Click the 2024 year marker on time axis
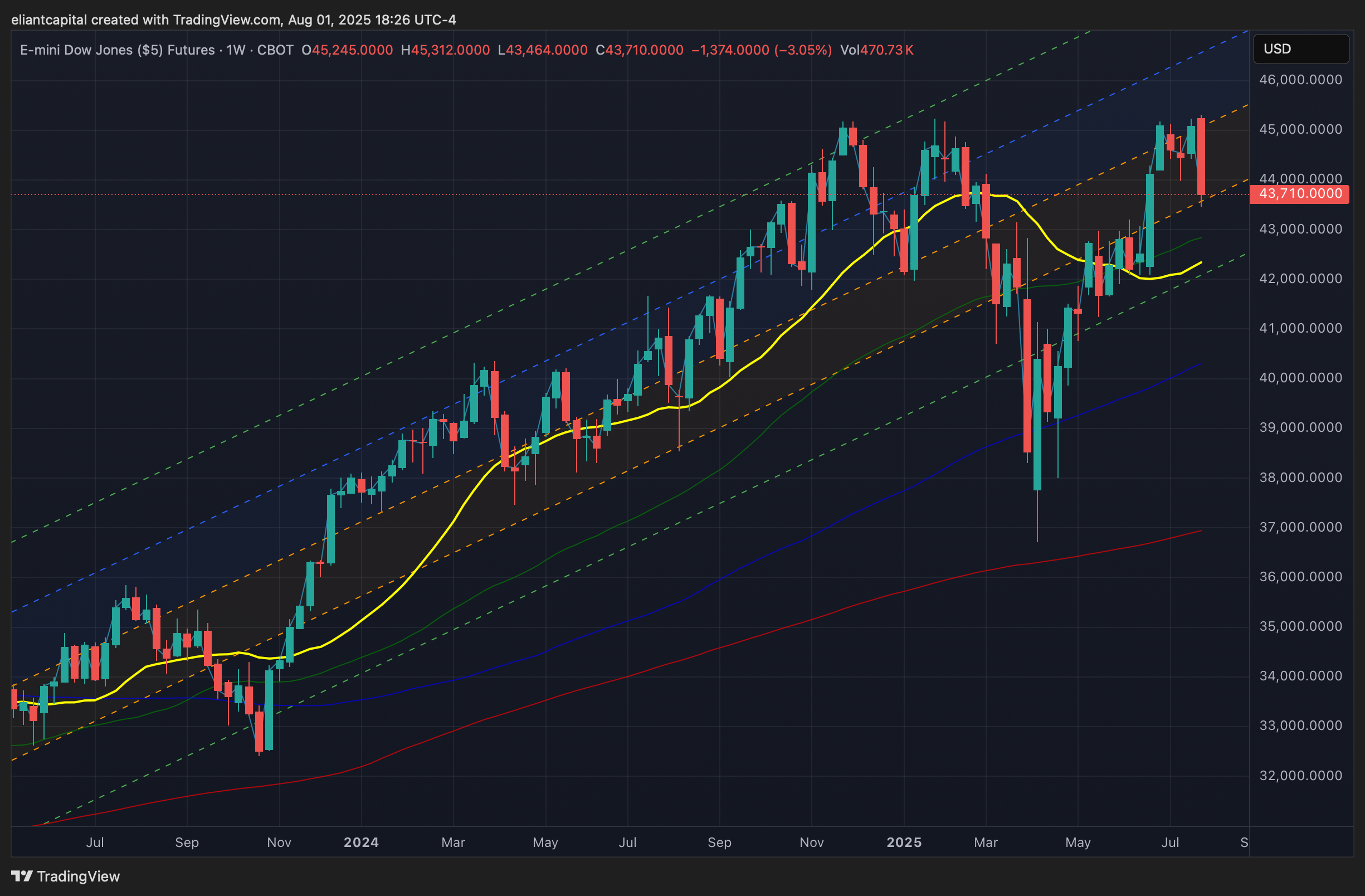 pyautogui.click(x=361, y=842)
